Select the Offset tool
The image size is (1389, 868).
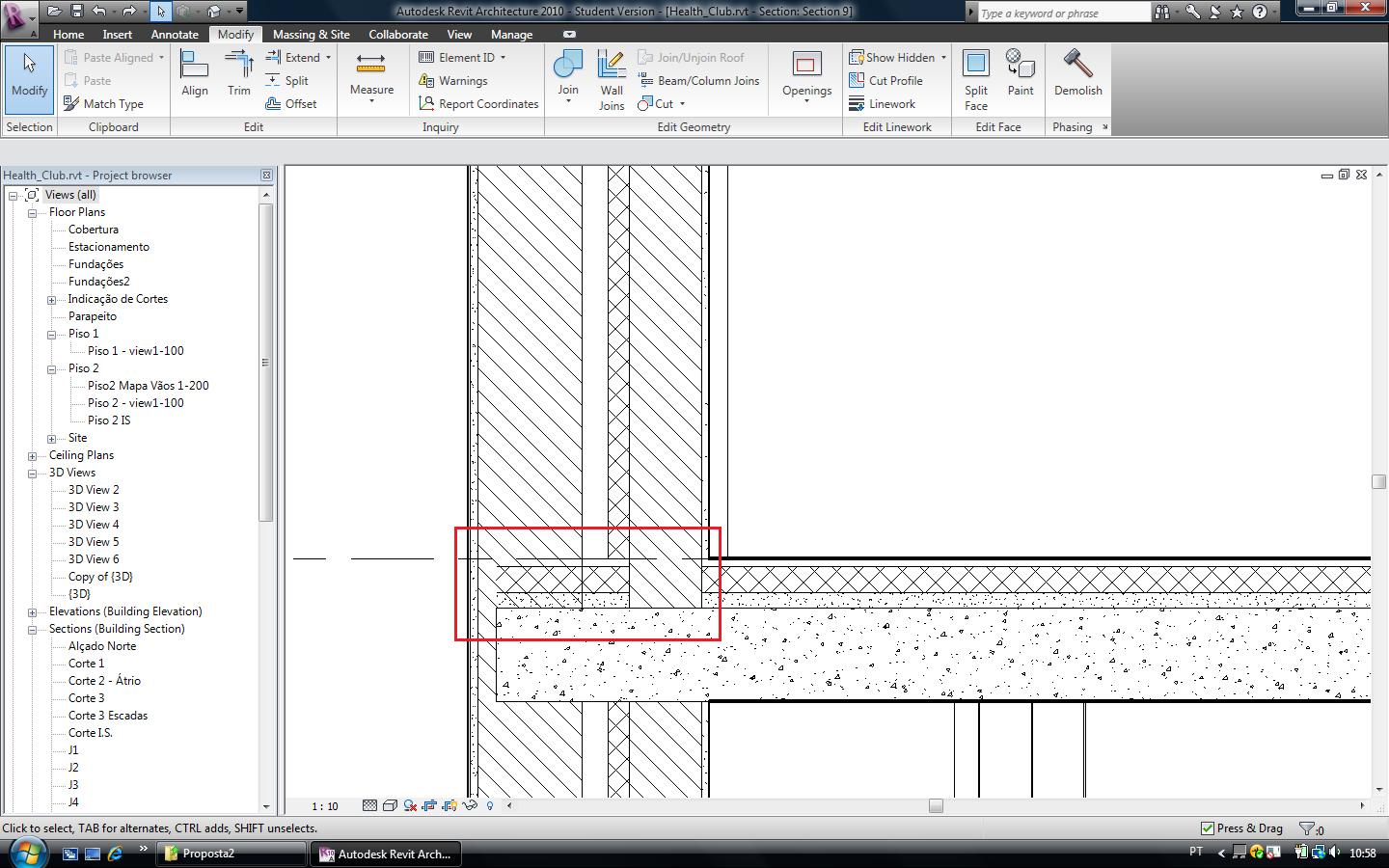point(290,104)
